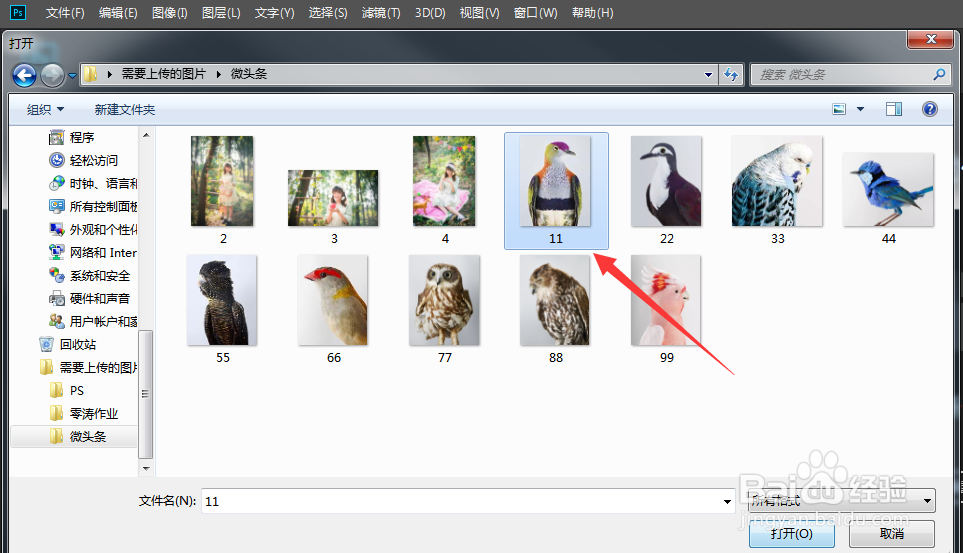Viewport: 963px width, 553px height.
Task: Click the 取消 button
Action: pyautogui.click(x=892, y=533)
